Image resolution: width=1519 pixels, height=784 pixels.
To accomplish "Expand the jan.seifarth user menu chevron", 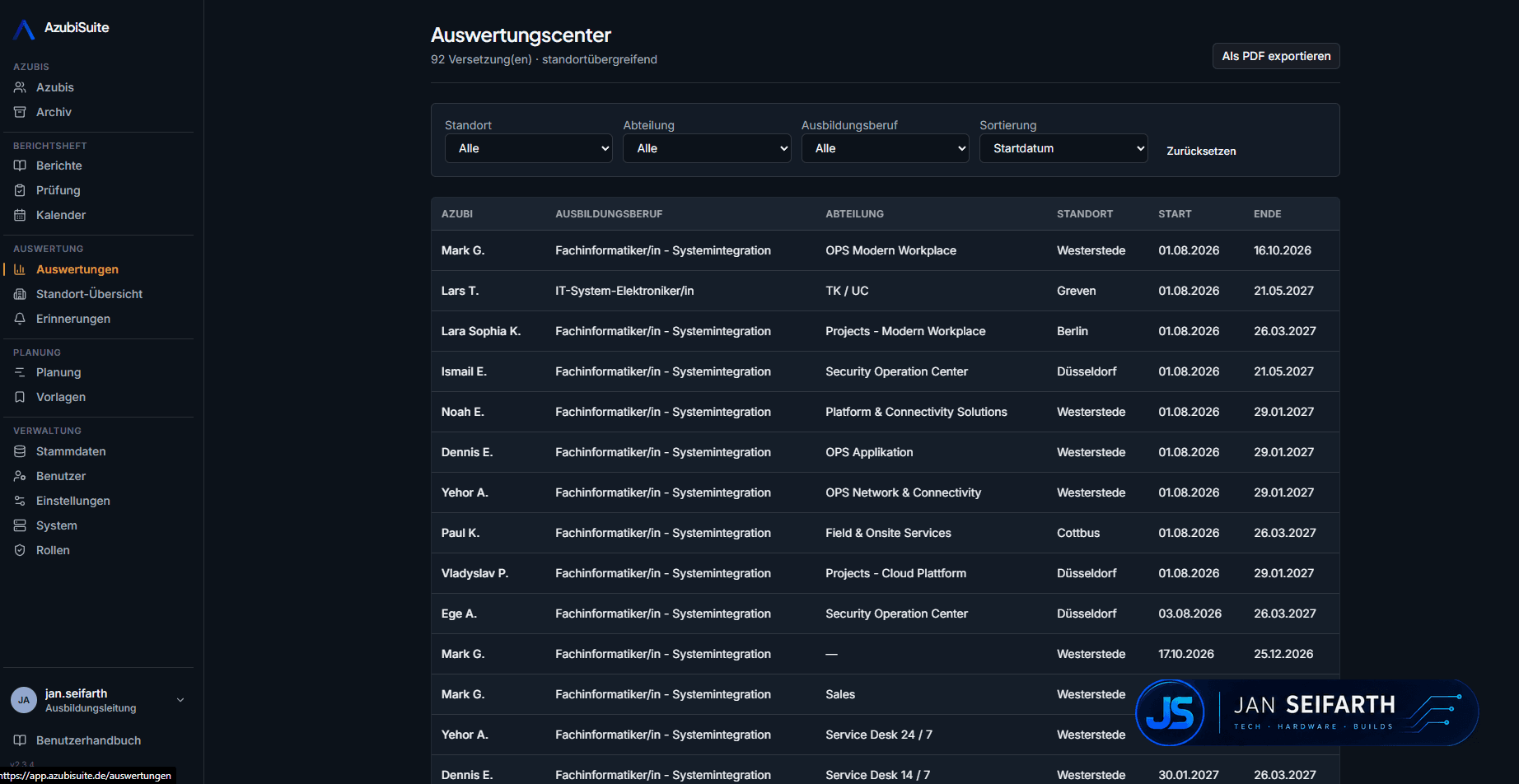I will [x=180, y=700].
